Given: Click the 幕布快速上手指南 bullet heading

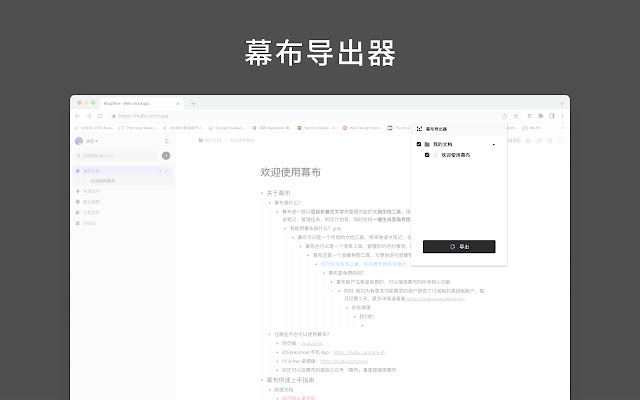Looking at the screenshot, I should (291, 380).
